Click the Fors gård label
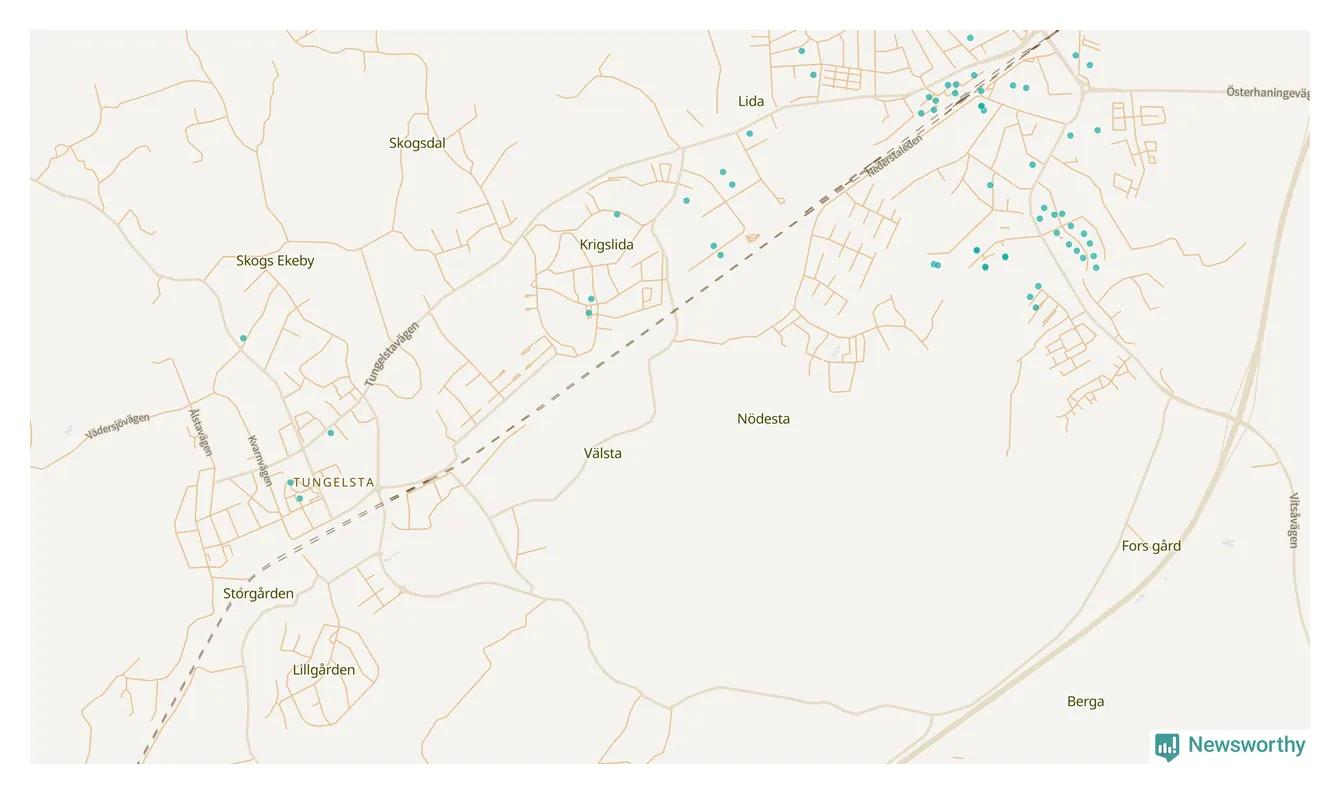 pos(1151,546)
